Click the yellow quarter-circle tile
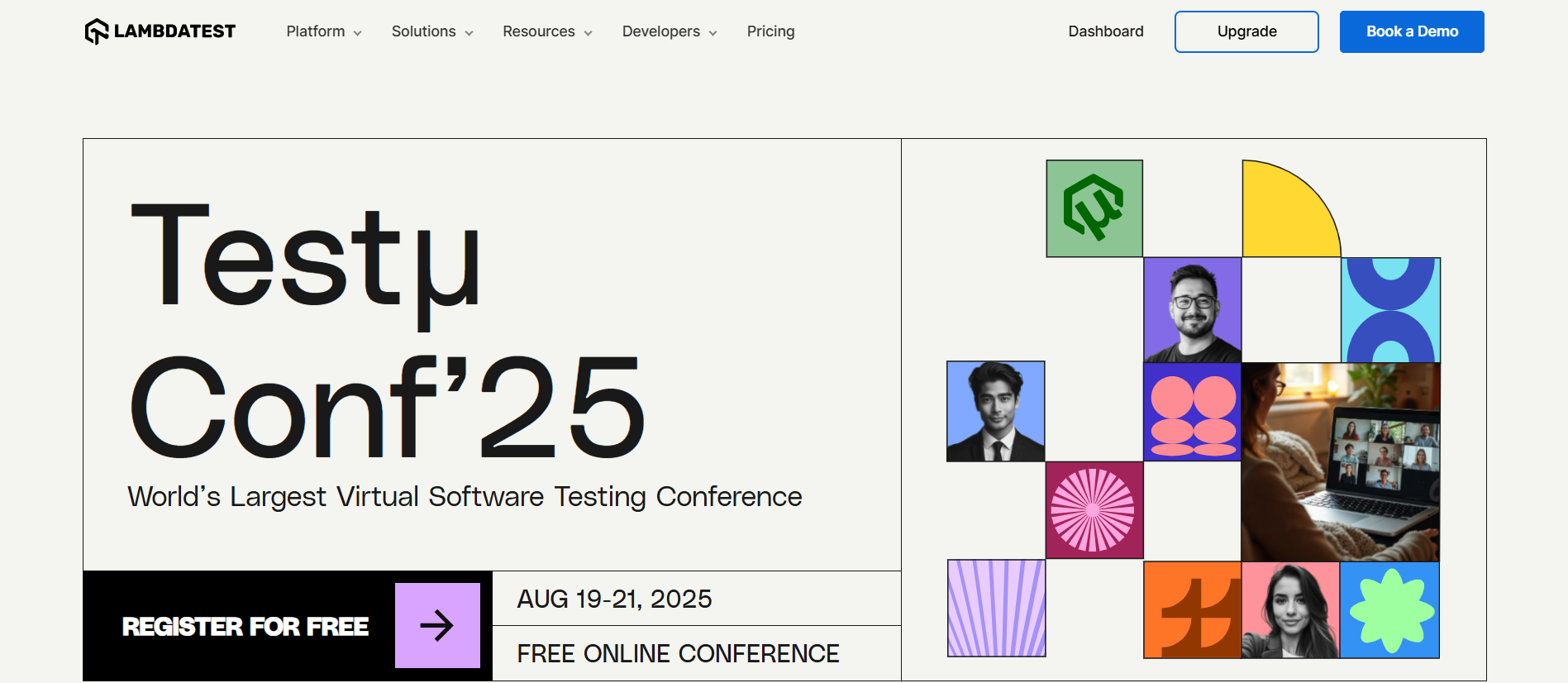This screenshot has width=1568, height=683. (1291, 208)
